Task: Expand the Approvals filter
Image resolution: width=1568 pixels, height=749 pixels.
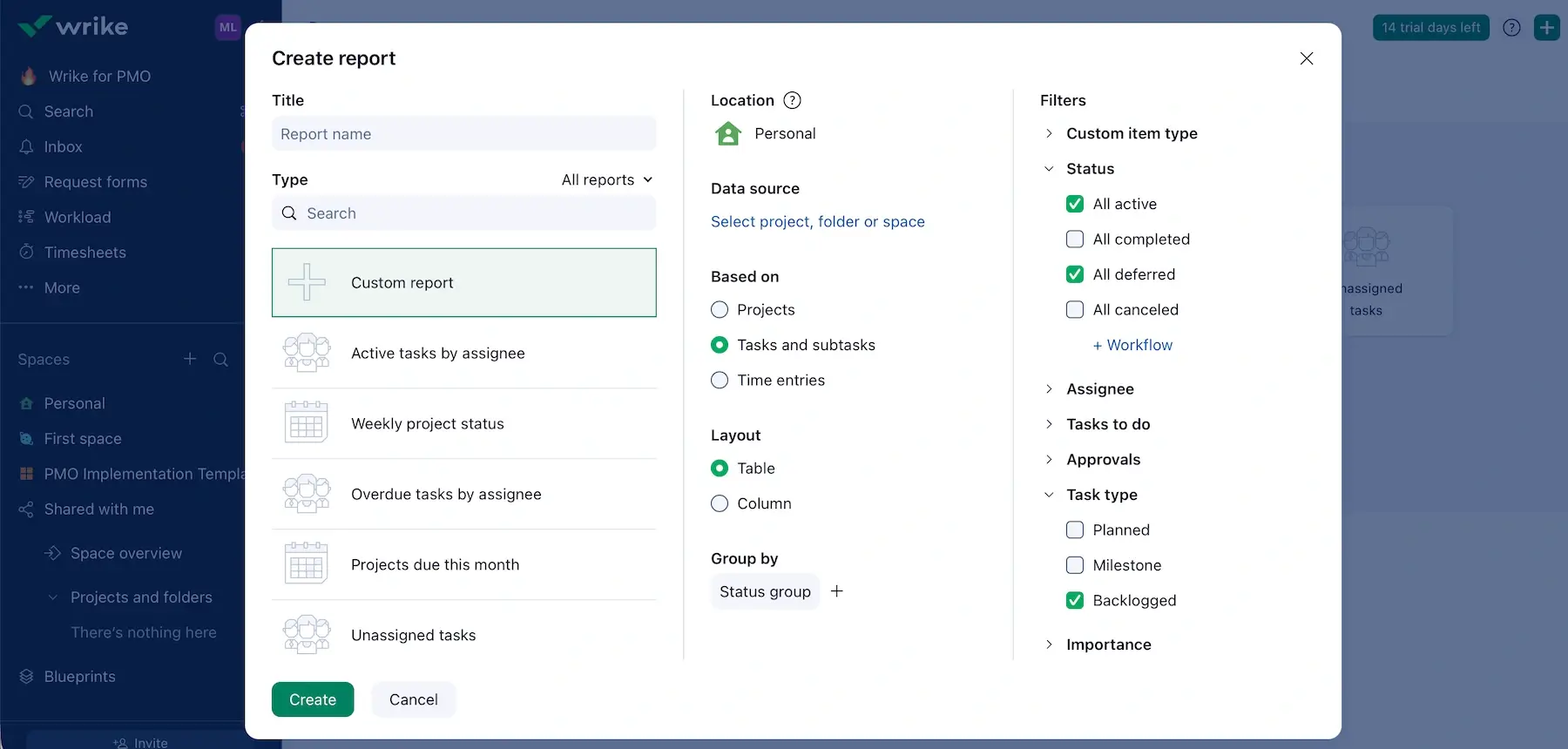Action: click(x=1049, y=460)
